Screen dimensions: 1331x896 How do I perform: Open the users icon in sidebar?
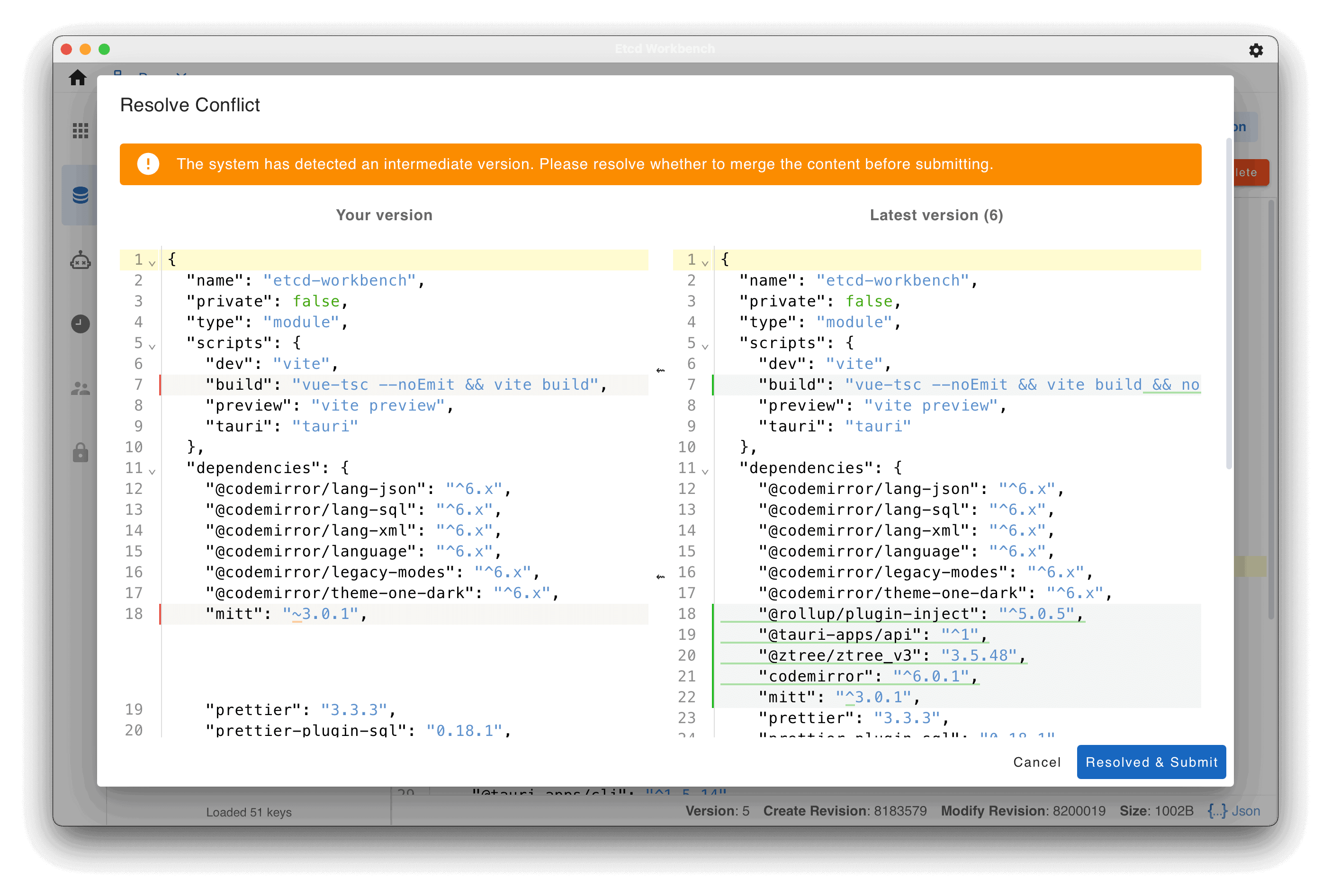pyautogui.click(x=81, y=389)
